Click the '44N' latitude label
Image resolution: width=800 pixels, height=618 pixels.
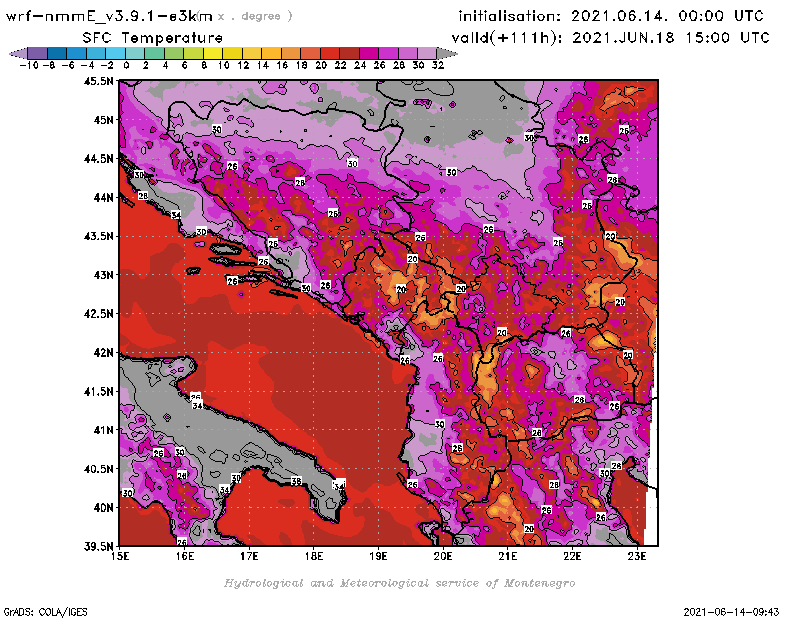tap(103, 197)
